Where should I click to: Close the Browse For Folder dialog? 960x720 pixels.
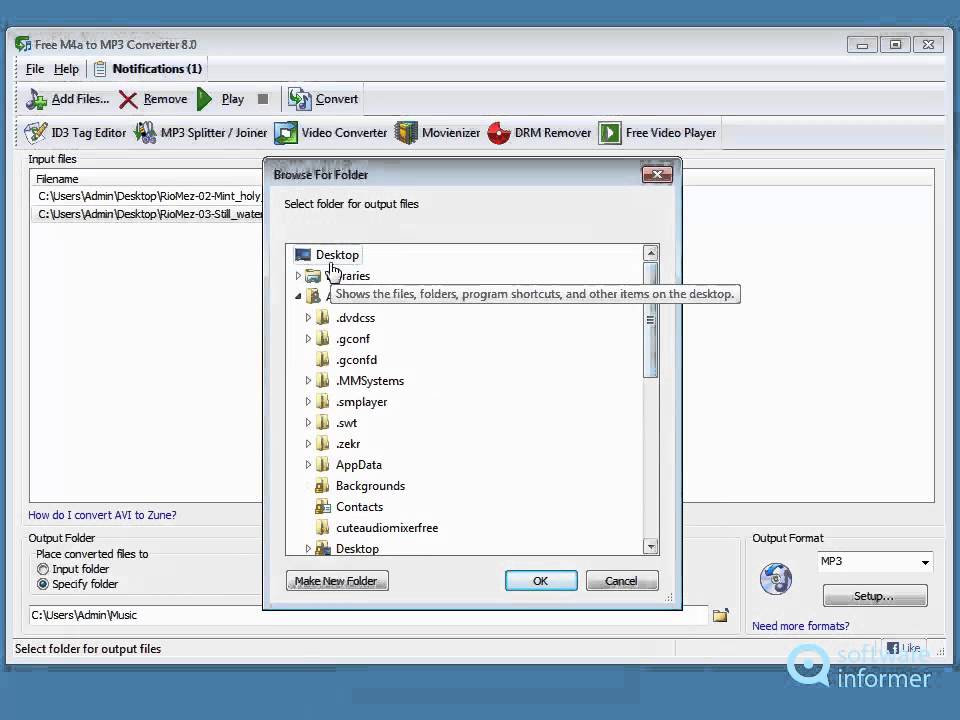coord(657,174)
